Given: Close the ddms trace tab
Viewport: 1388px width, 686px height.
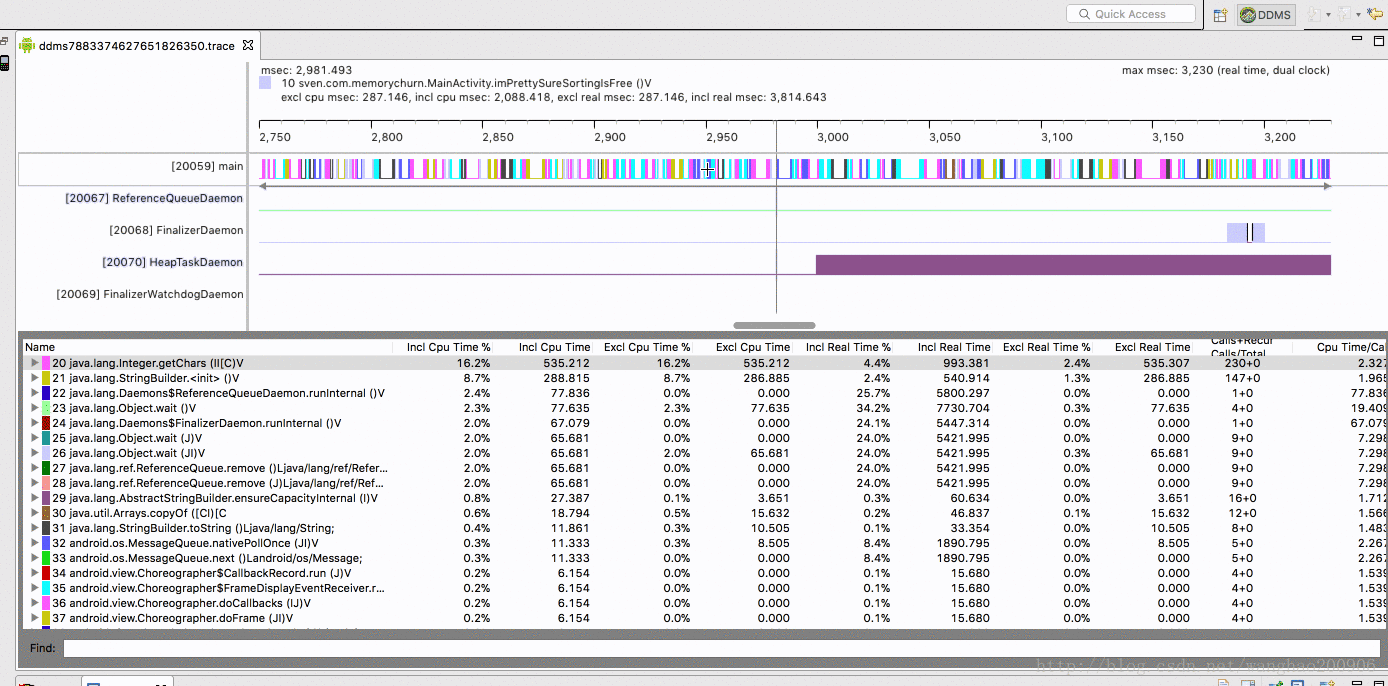Looking at the screenshot, I should [248, 45].
